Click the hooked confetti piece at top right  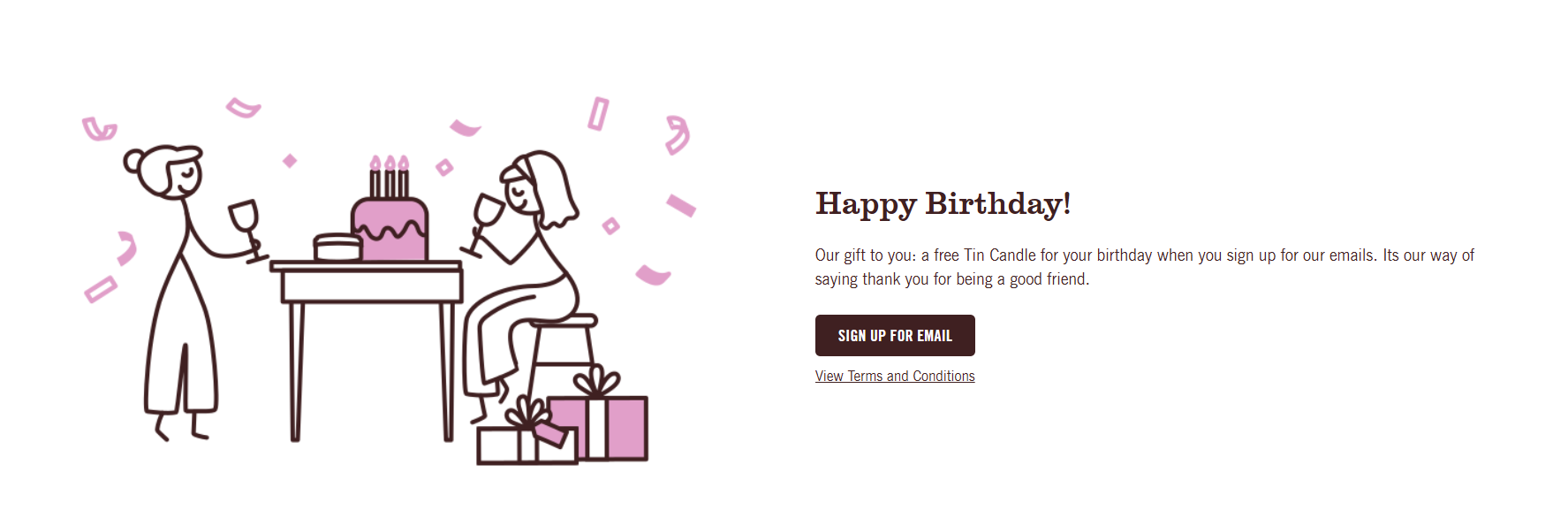click(678, 135)
